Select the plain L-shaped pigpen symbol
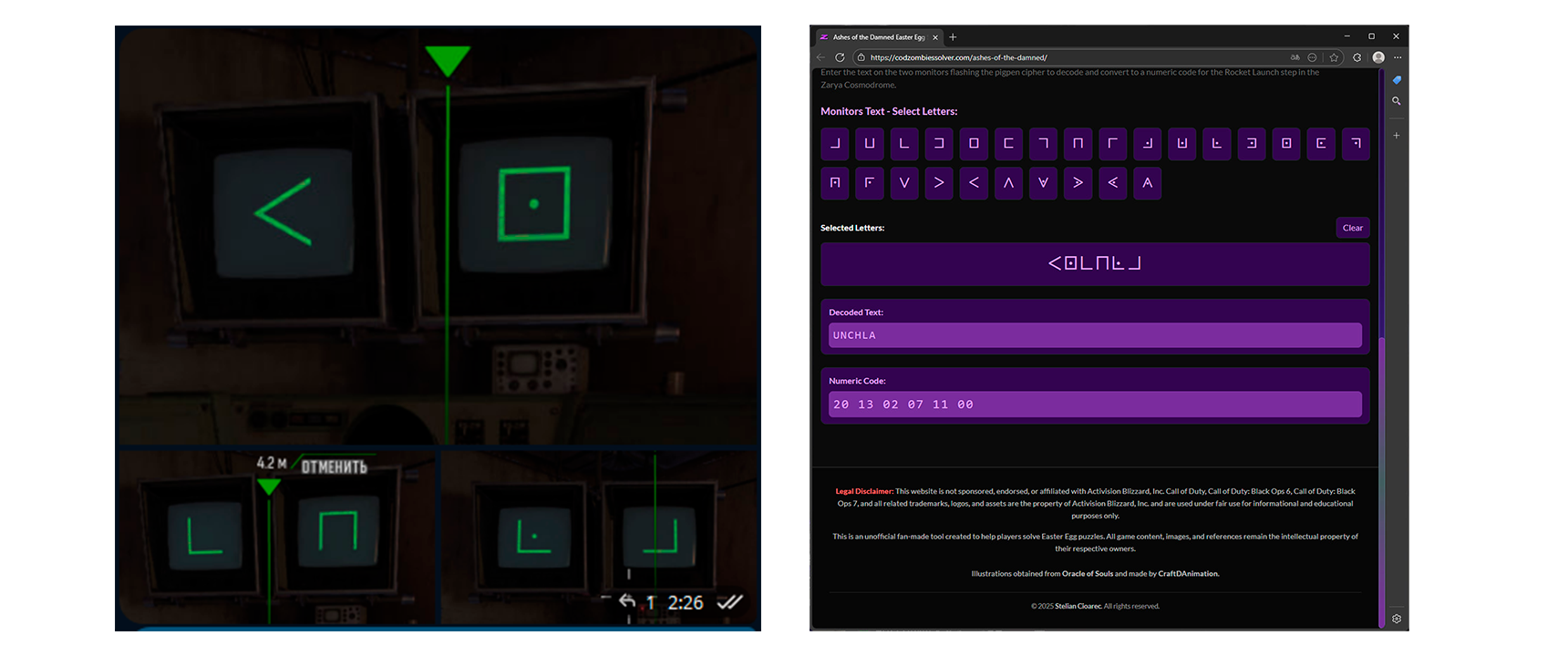Image resolution: width=1568 pixels, height=656 pixels. tap(904, 143)
